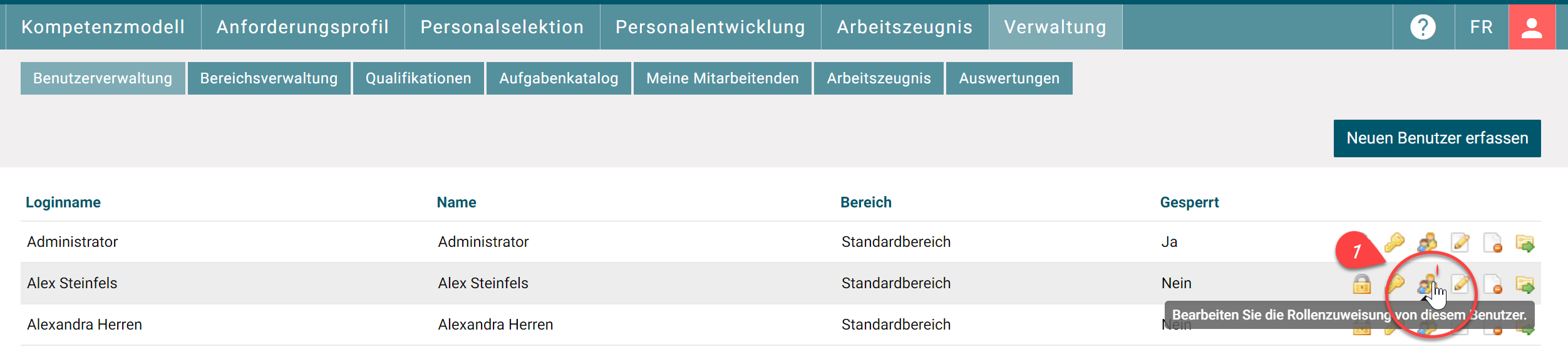Screen dimensions: 1568x349
Task: Open the Kompetenzmodell menu
Action: pos(103,27)
